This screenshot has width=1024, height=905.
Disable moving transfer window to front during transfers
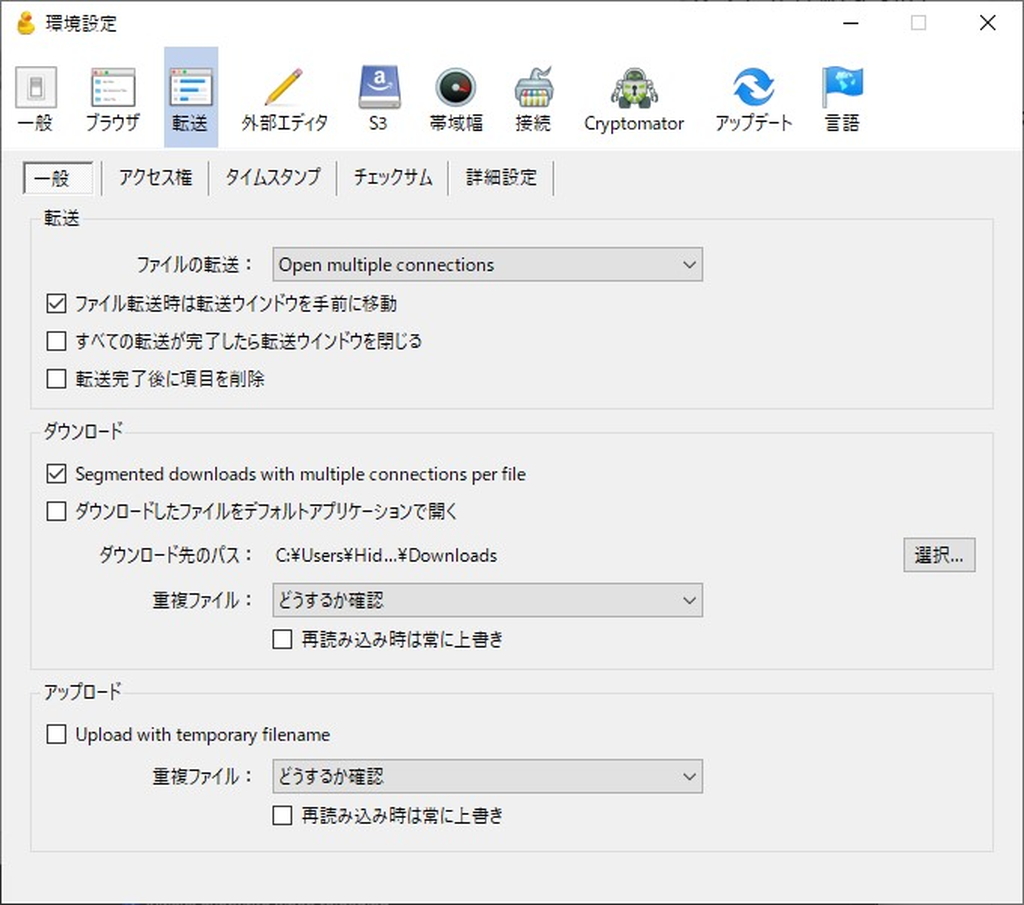57,303
